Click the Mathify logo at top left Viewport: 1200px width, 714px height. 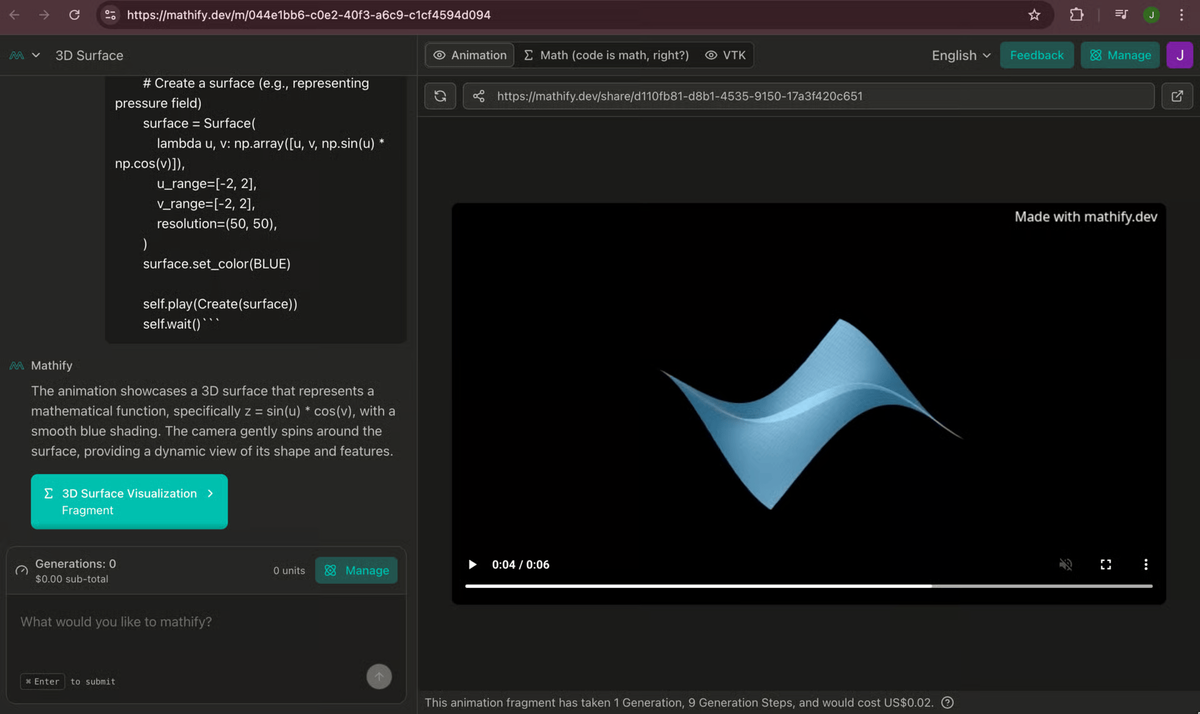[16, 55]
